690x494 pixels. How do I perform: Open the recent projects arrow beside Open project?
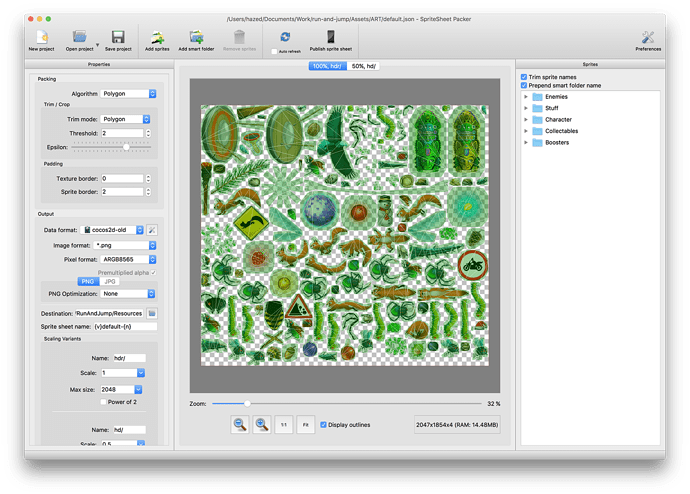[97, 44]
